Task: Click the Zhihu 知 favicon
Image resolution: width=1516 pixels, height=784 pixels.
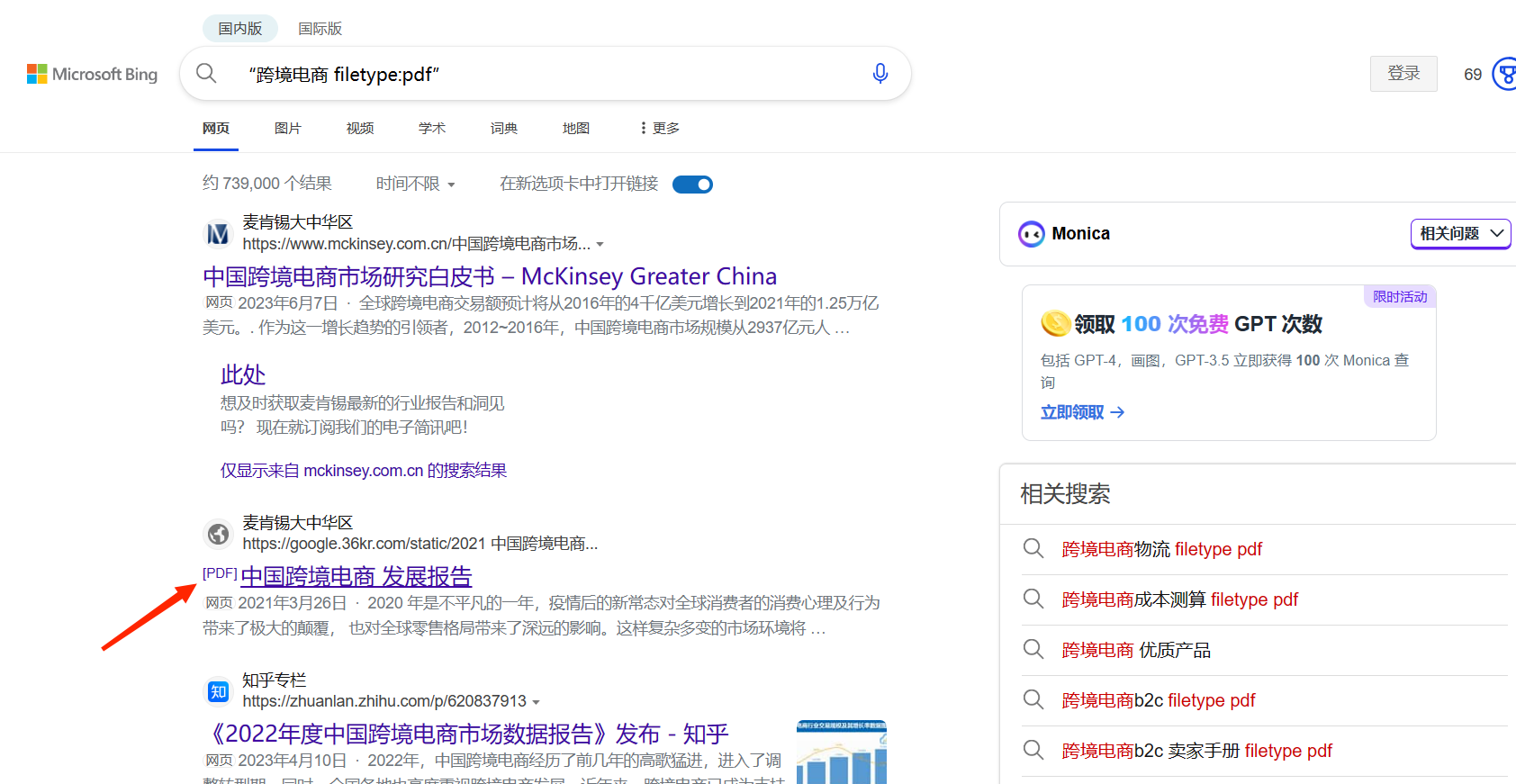Action: (218, 691)
